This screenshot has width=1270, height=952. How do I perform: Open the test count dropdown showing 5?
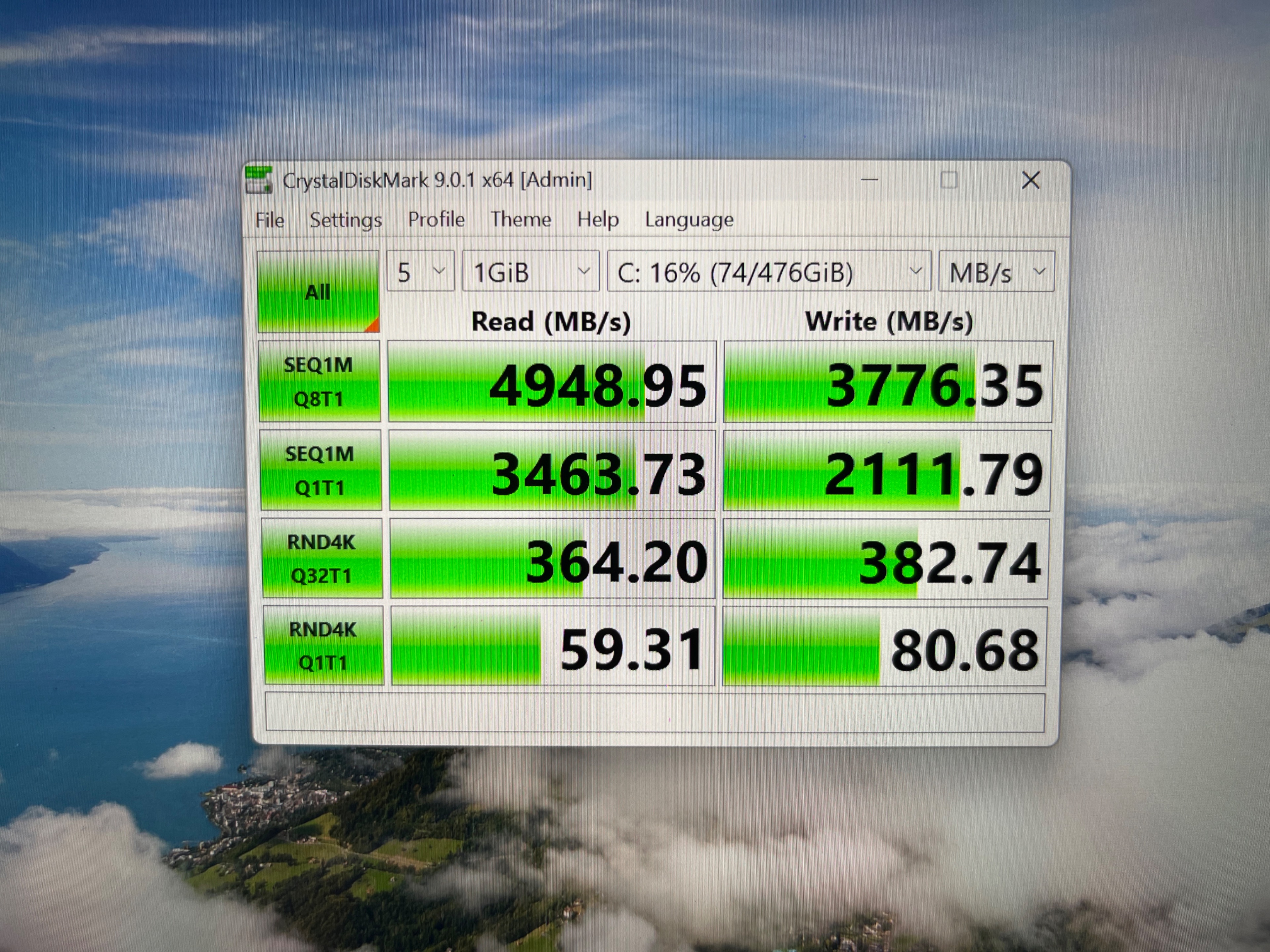pyautogui.click(x=420, y=271)
